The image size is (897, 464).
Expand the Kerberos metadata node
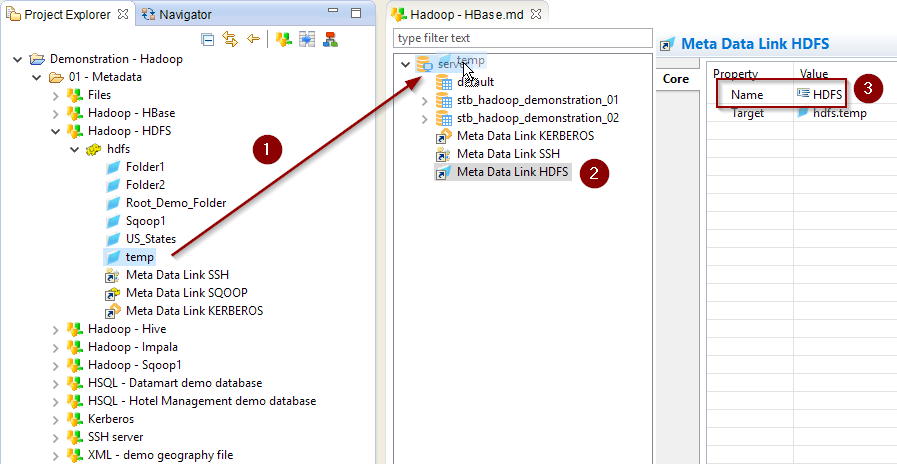(55, 419)
